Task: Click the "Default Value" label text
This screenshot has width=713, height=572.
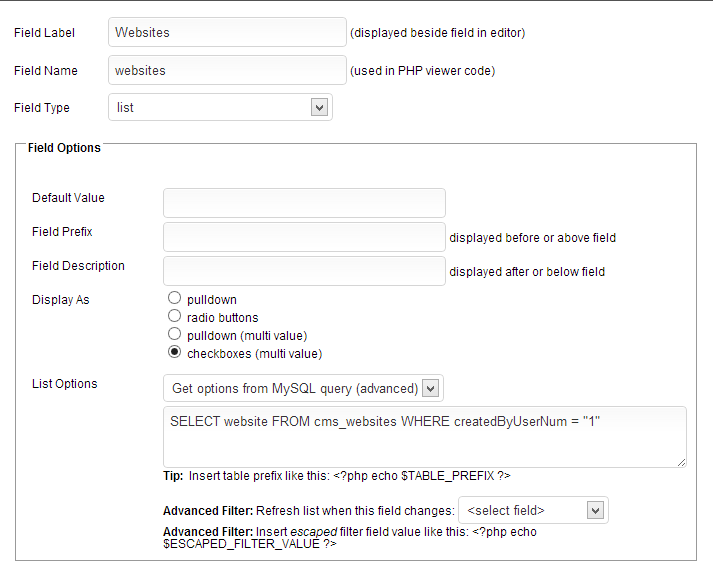Action: (x=68, y=198)
